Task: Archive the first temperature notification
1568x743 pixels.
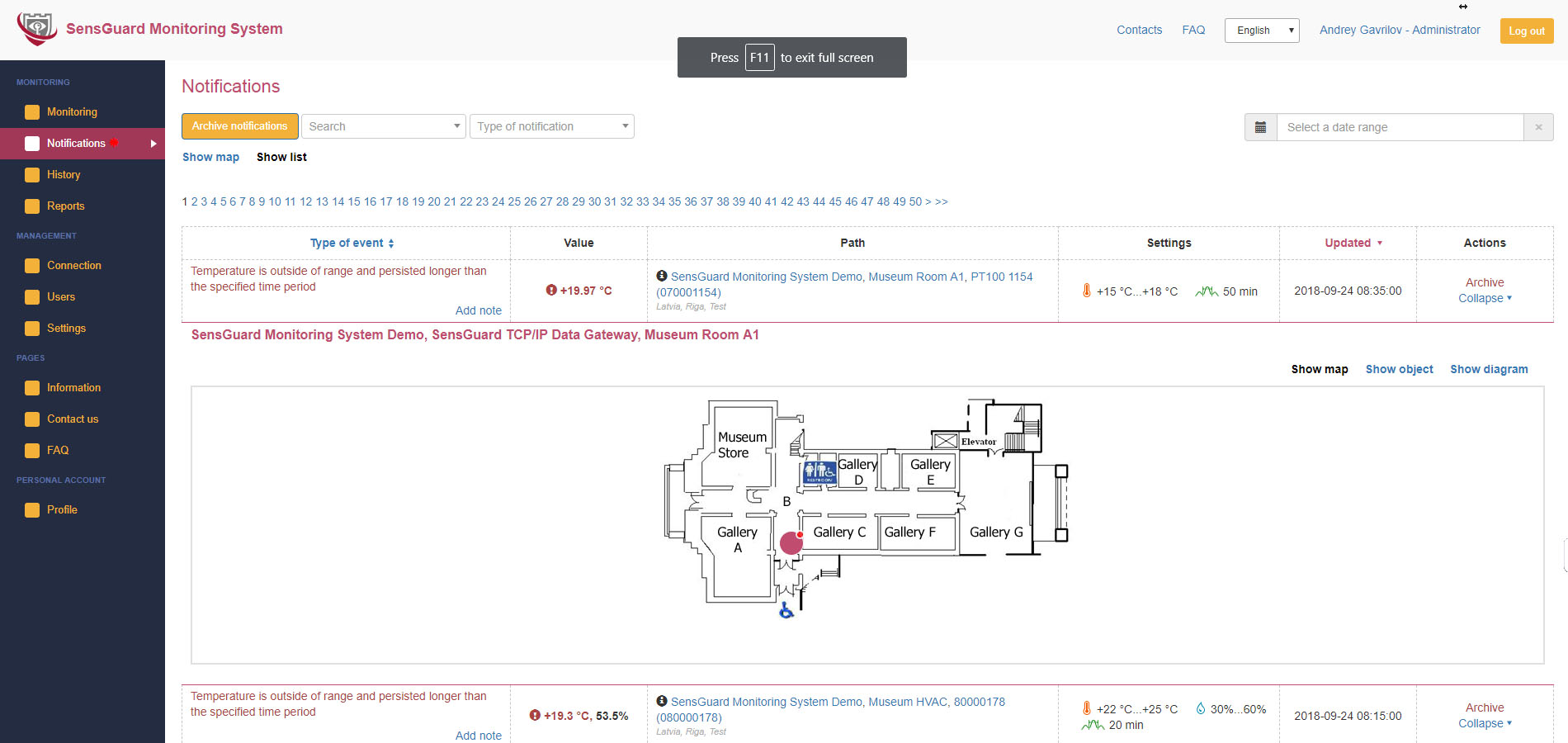Action: (x=1484, y=282)
